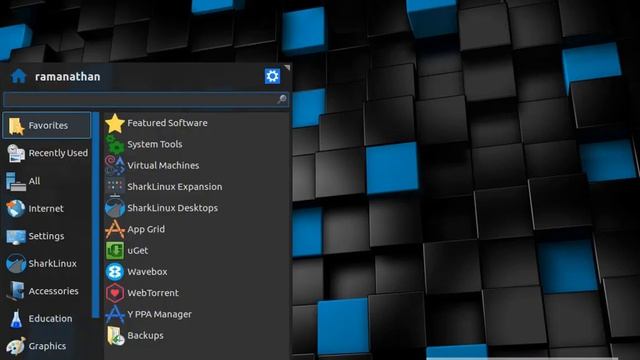Click the Wavebox blue icon

115,271
